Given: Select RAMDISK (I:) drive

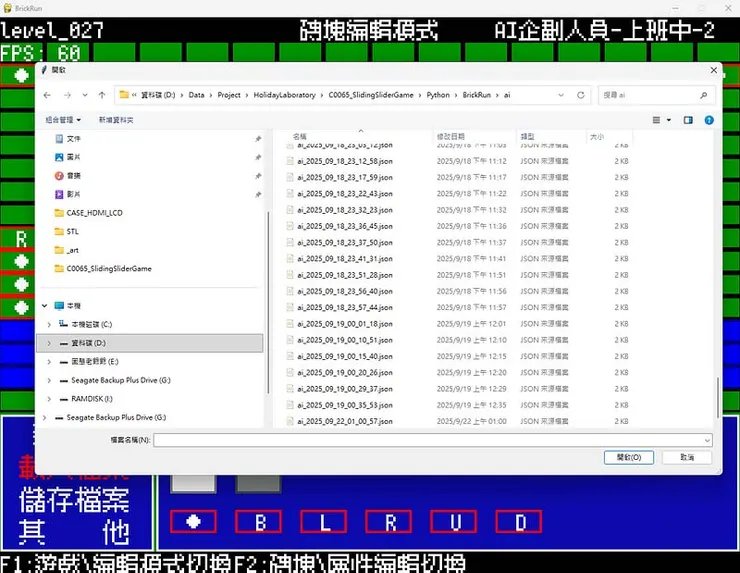Looking at the screenshot, I should pyautogui.click(x=92, y=399).
